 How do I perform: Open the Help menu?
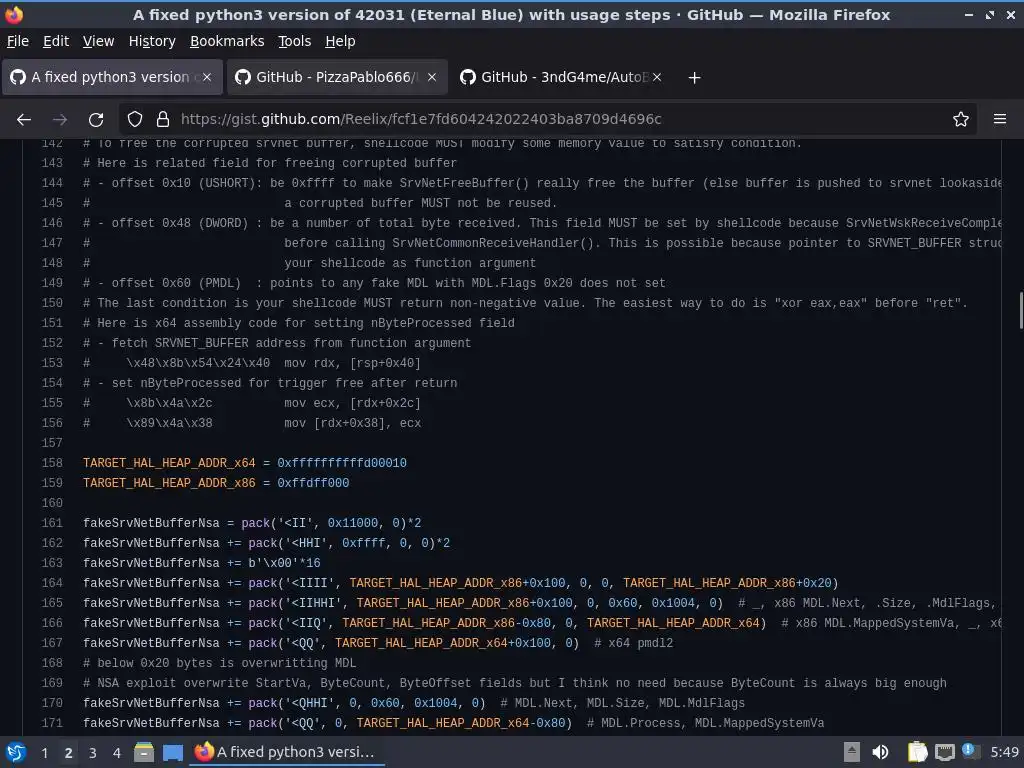pos(340,41)
